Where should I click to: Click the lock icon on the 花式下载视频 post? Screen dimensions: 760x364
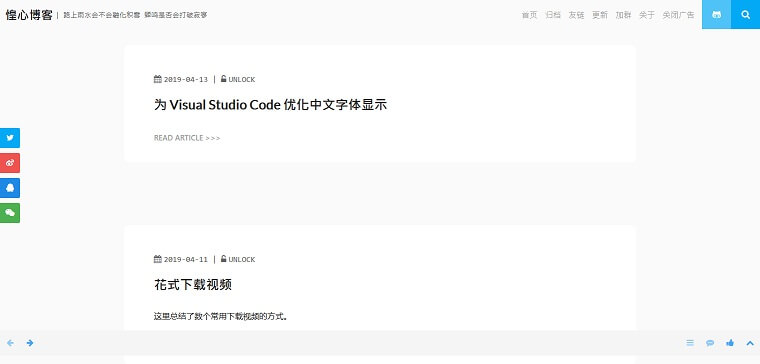(x=223, y=258)
